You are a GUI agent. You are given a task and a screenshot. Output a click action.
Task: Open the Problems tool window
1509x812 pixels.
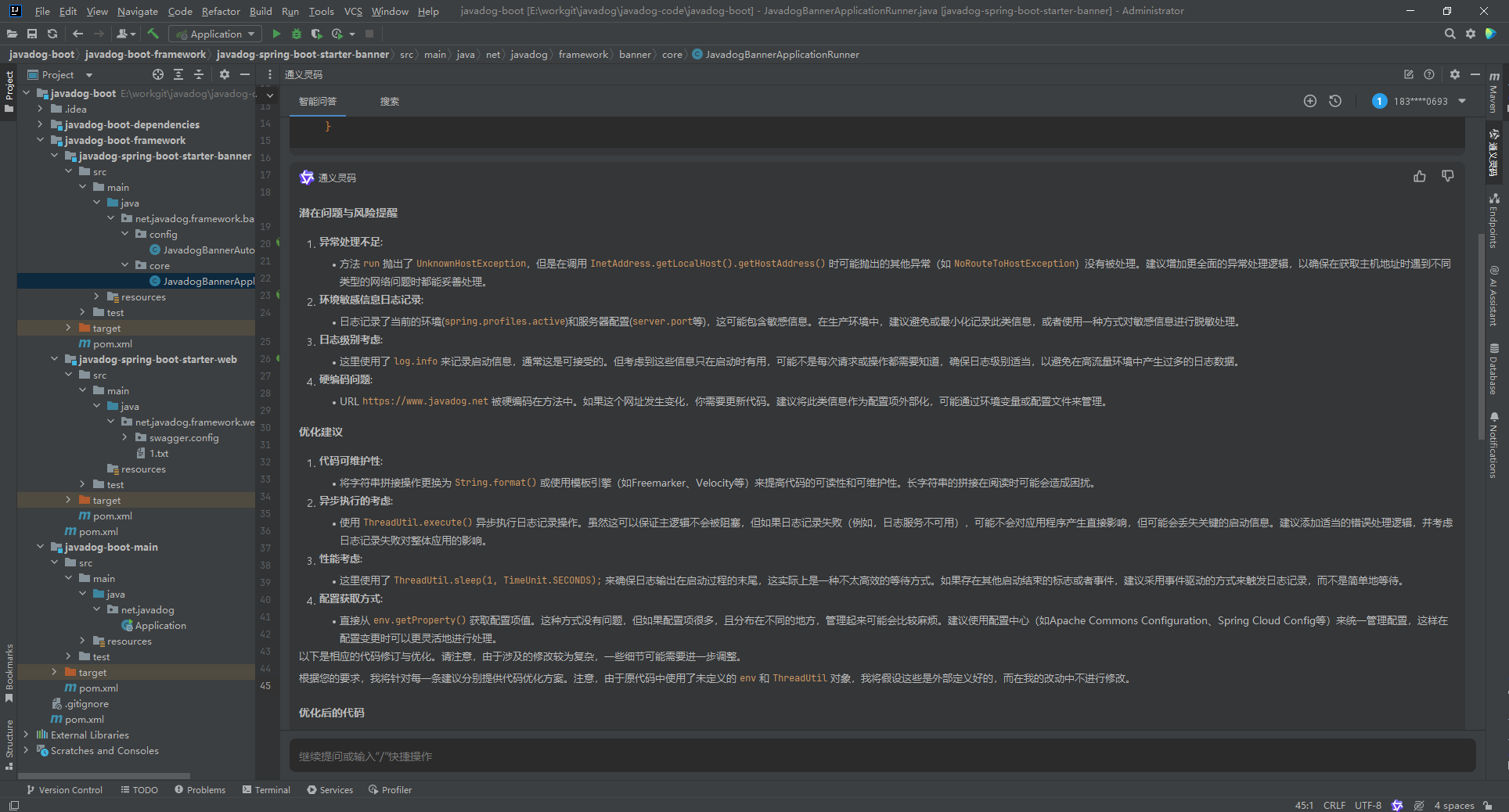tap(200, 790)
